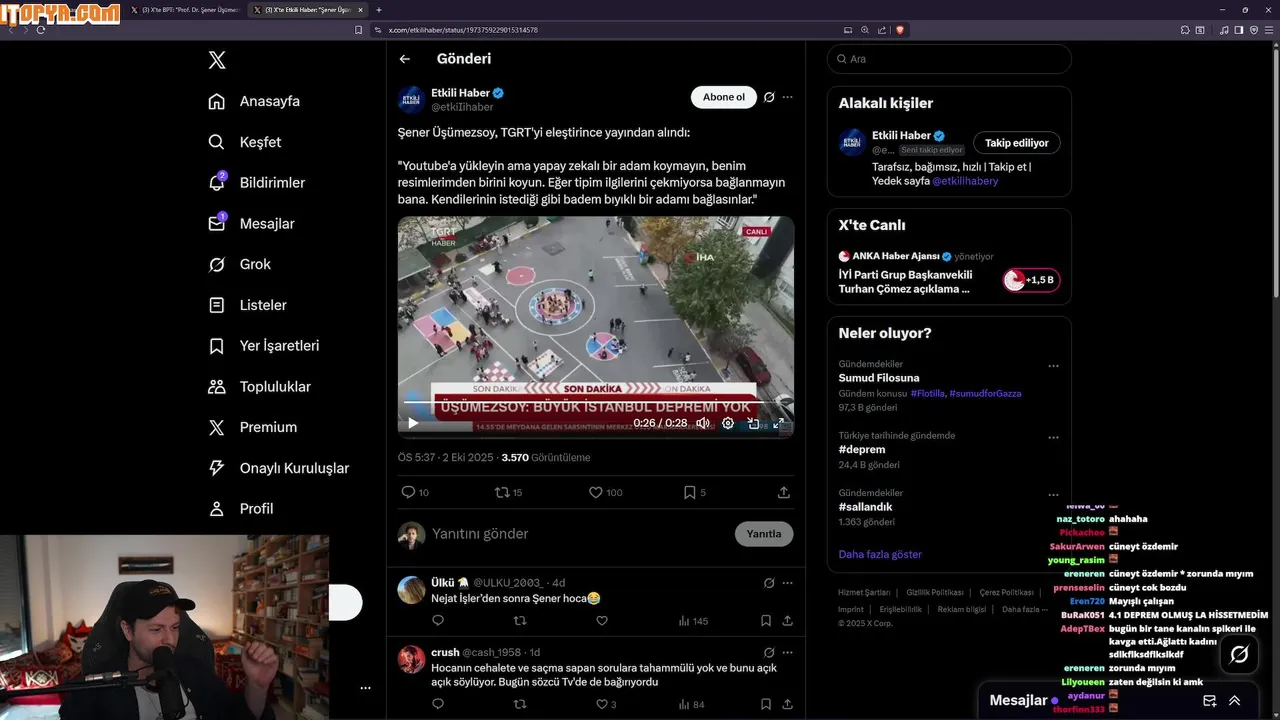Reply to post with 10 comments

click(415, 492)
